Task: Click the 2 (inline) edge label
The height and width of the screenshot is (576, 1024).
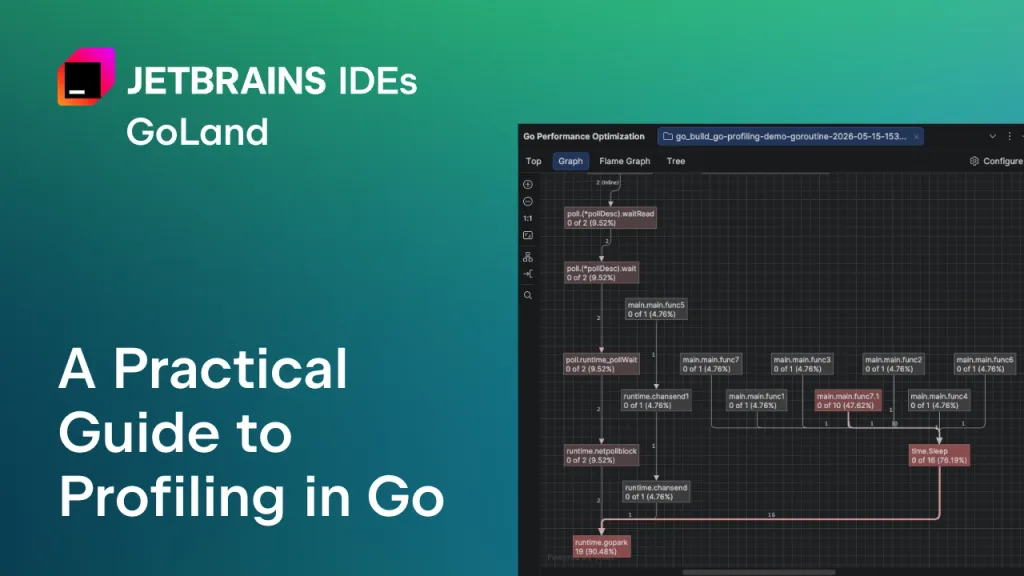Action: tap(607, 183)
